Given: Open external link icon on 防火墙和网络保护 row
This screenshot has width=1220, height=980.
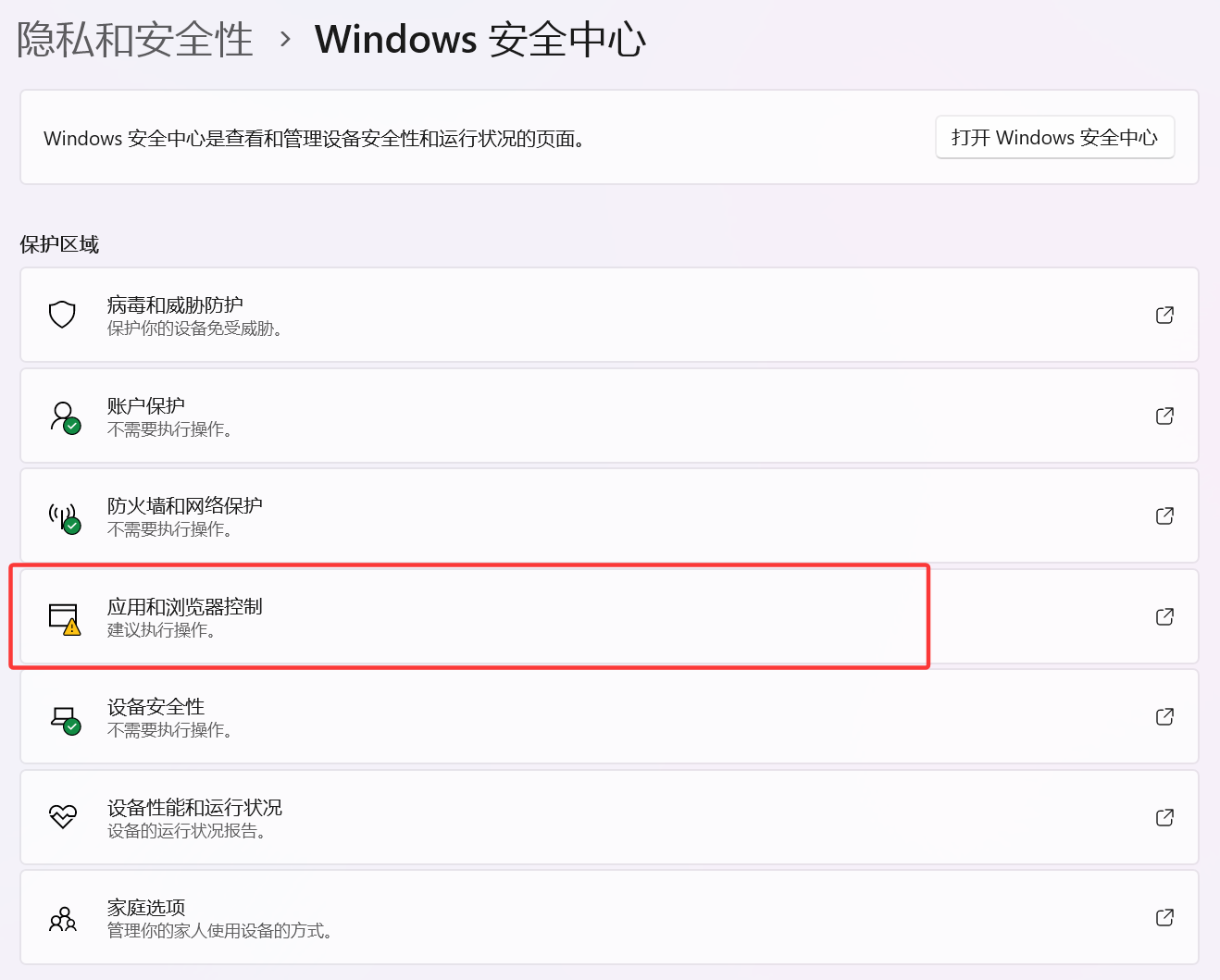Looking at the screenshot, I should tap(1164, 515).
